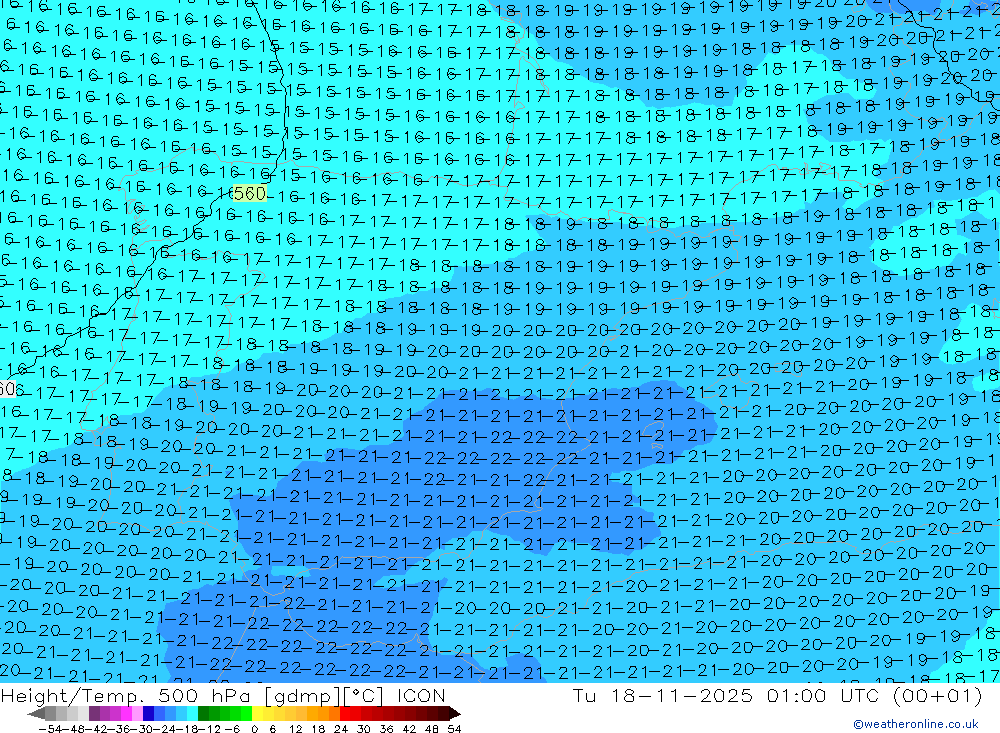Click the "Tu 18-11-2025 01:00 UTC" timestamp

[726, 696]
